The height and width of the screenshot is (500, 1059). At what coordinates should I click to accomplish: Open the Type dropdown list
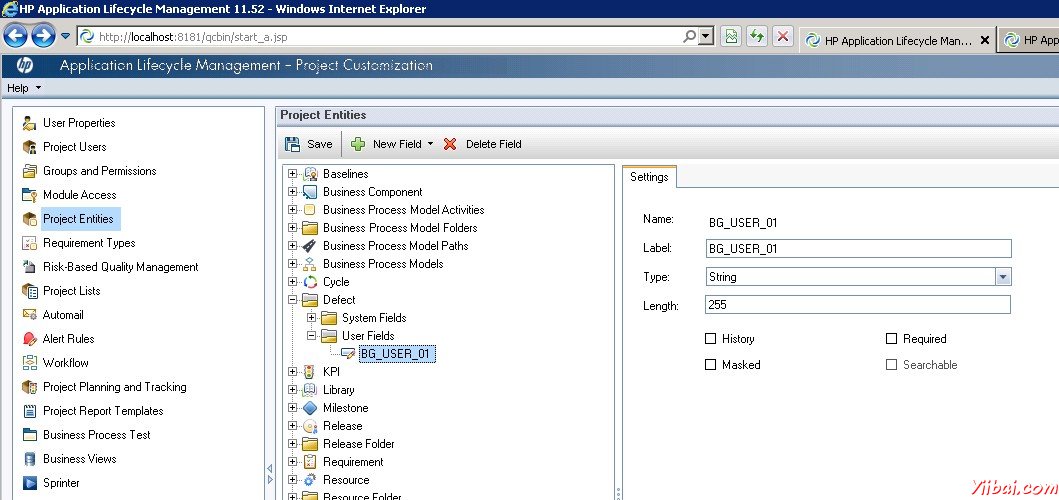[1003, 277]
